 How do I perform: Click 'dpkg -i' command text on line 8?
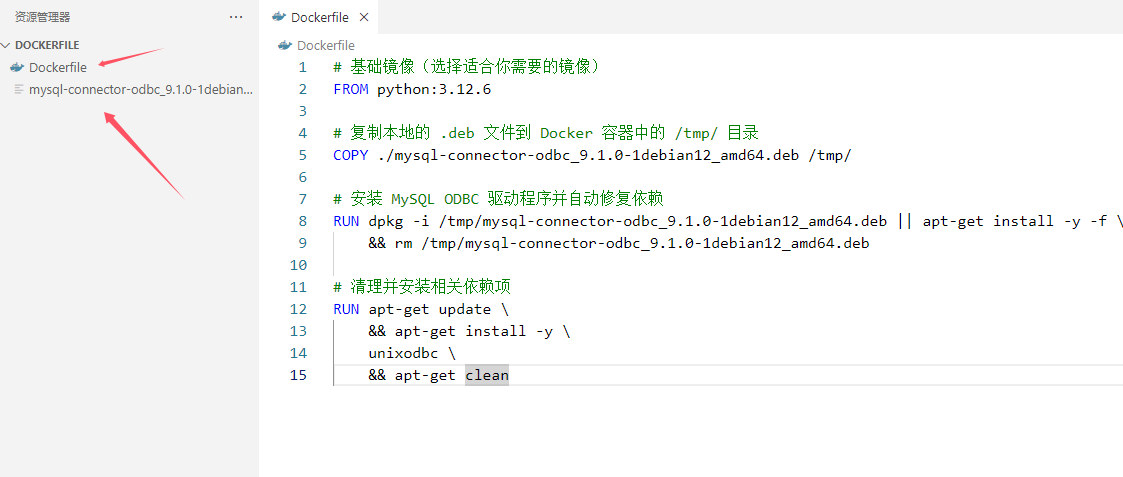point(399,221)
